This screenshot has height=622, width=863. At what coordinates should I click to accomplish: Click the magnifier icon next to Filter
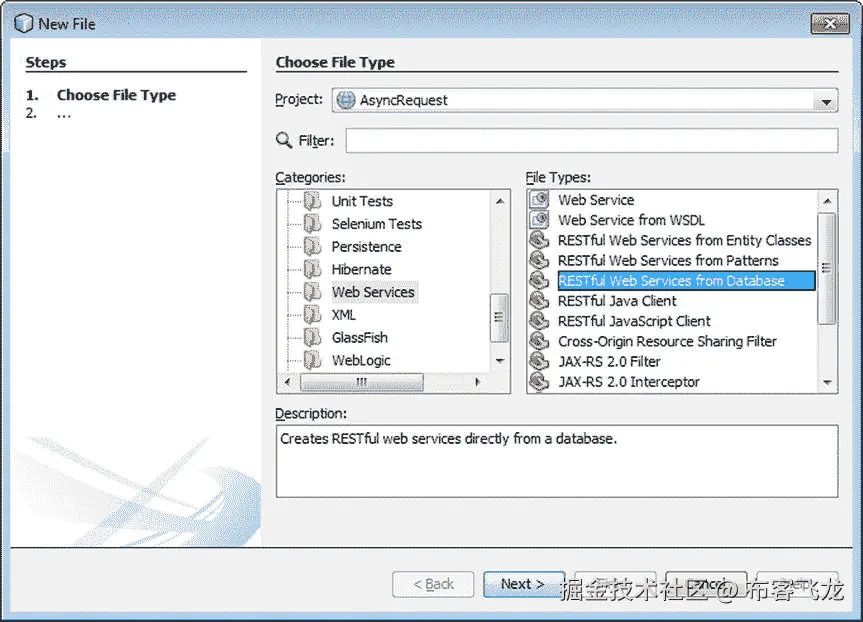(x=283, y=140)
